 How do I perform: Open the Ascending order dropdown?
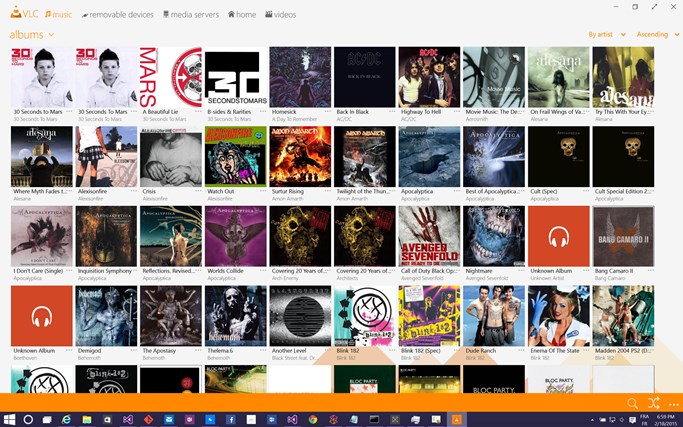[658, 34]
